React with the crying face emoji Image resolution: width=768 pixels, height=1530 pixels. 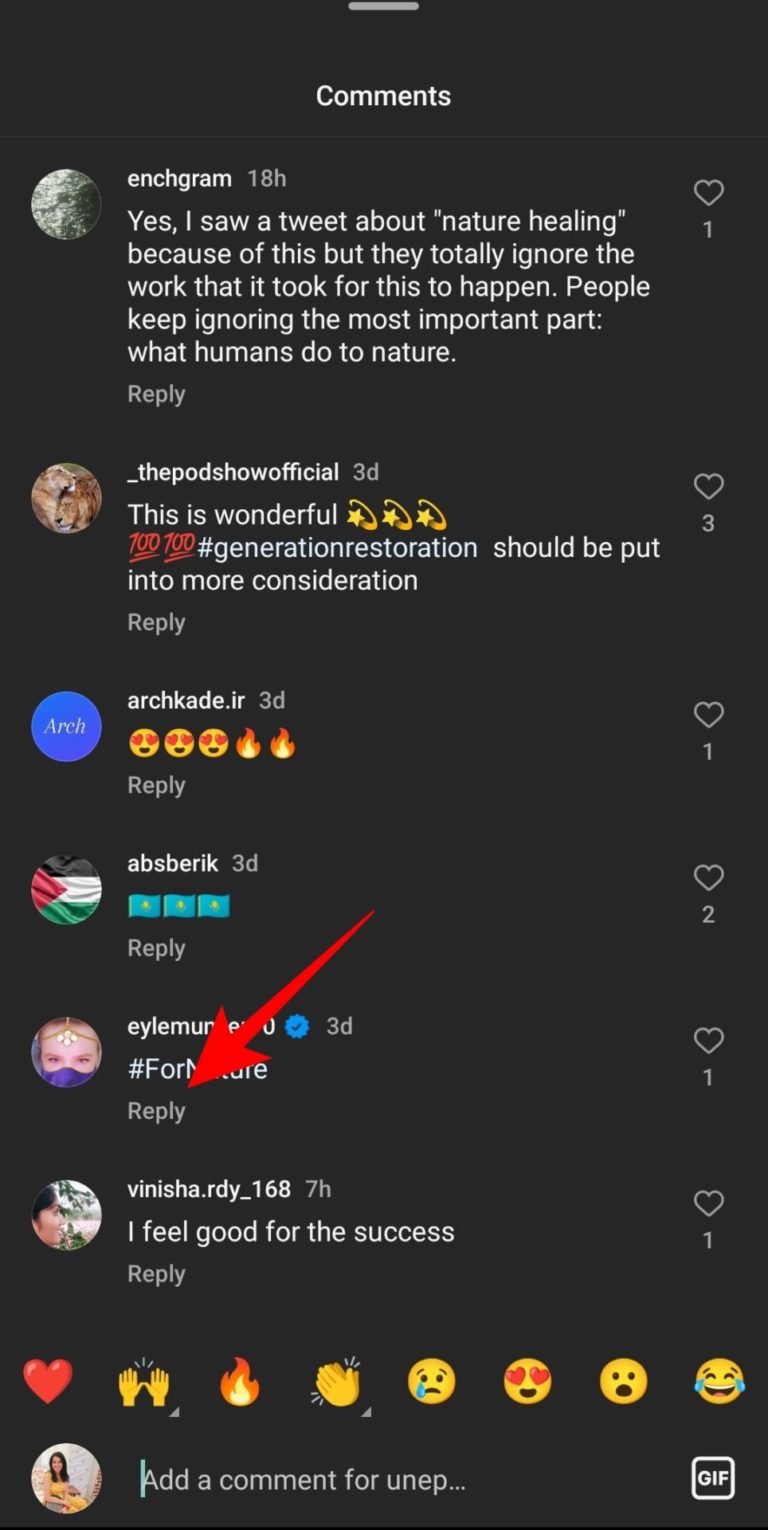[x=432, y=1382]
